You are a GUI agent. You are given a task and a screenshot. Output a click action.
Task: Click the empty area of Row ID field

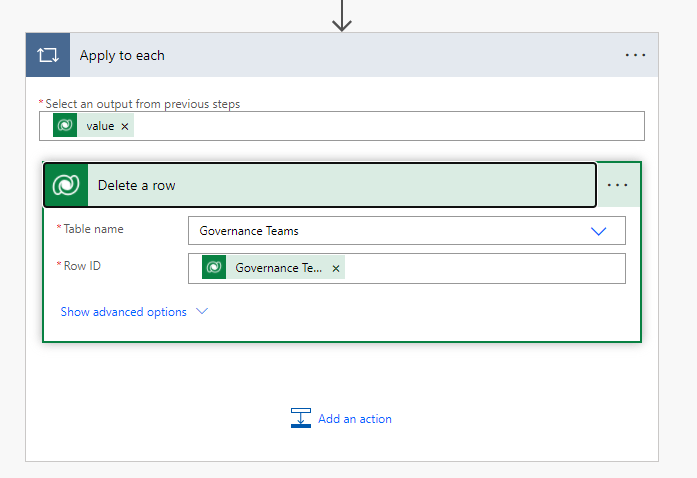click(480, 268)
